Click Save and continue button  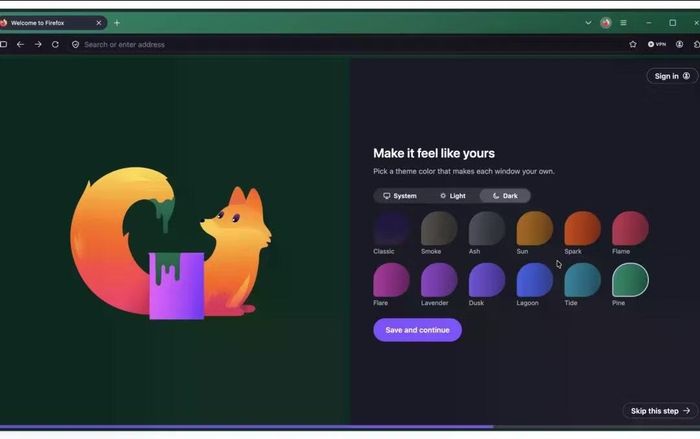tap(417, 330)
